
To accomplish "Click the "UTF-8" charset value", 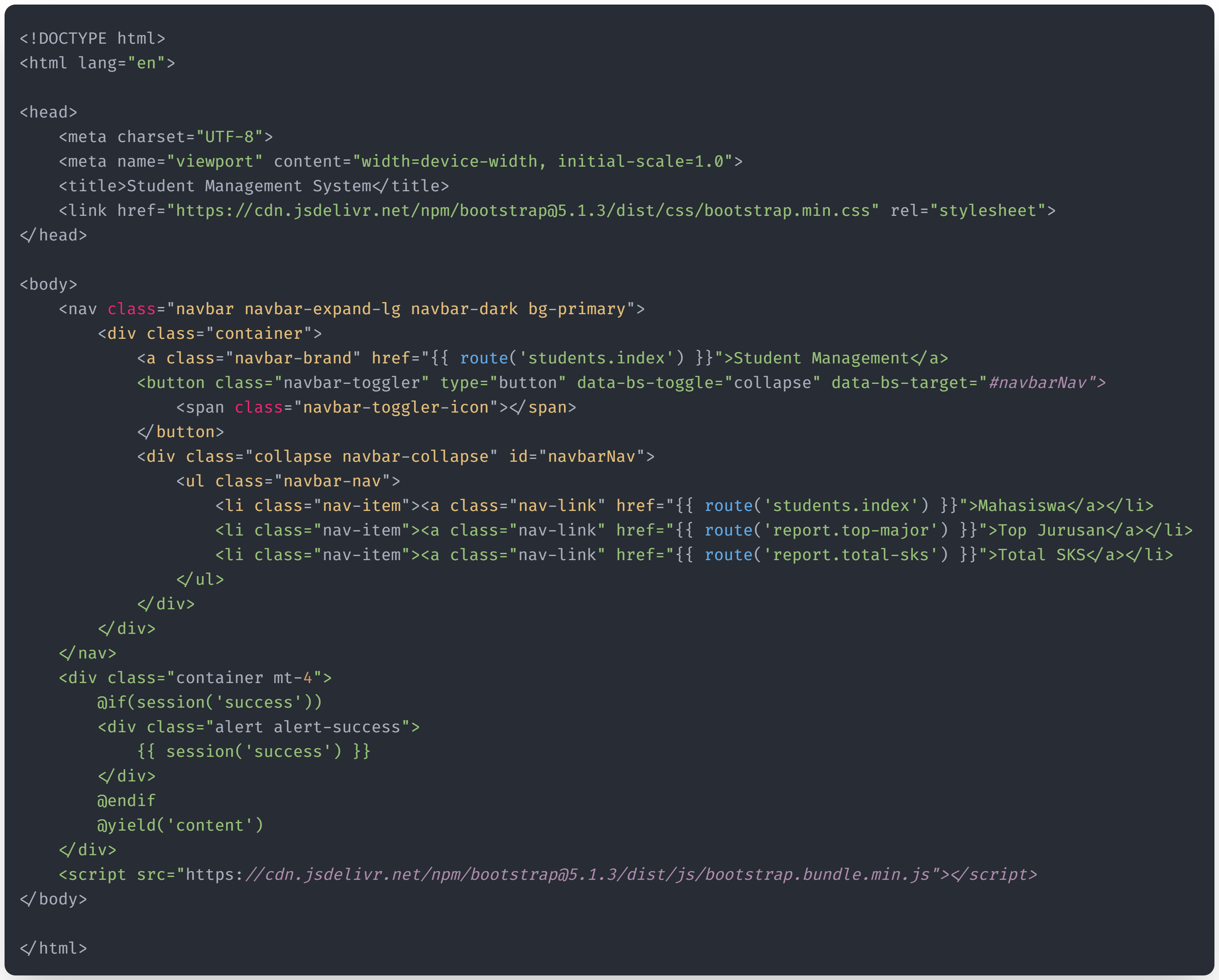I will pyautogui.click(x=230, y=137).
